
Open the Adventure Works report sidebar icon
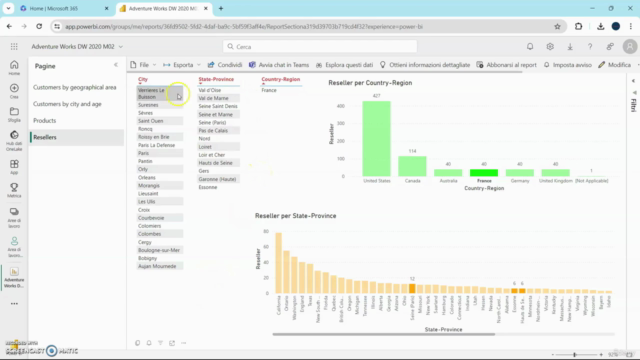pyautogui.click(x=14, y=278)
